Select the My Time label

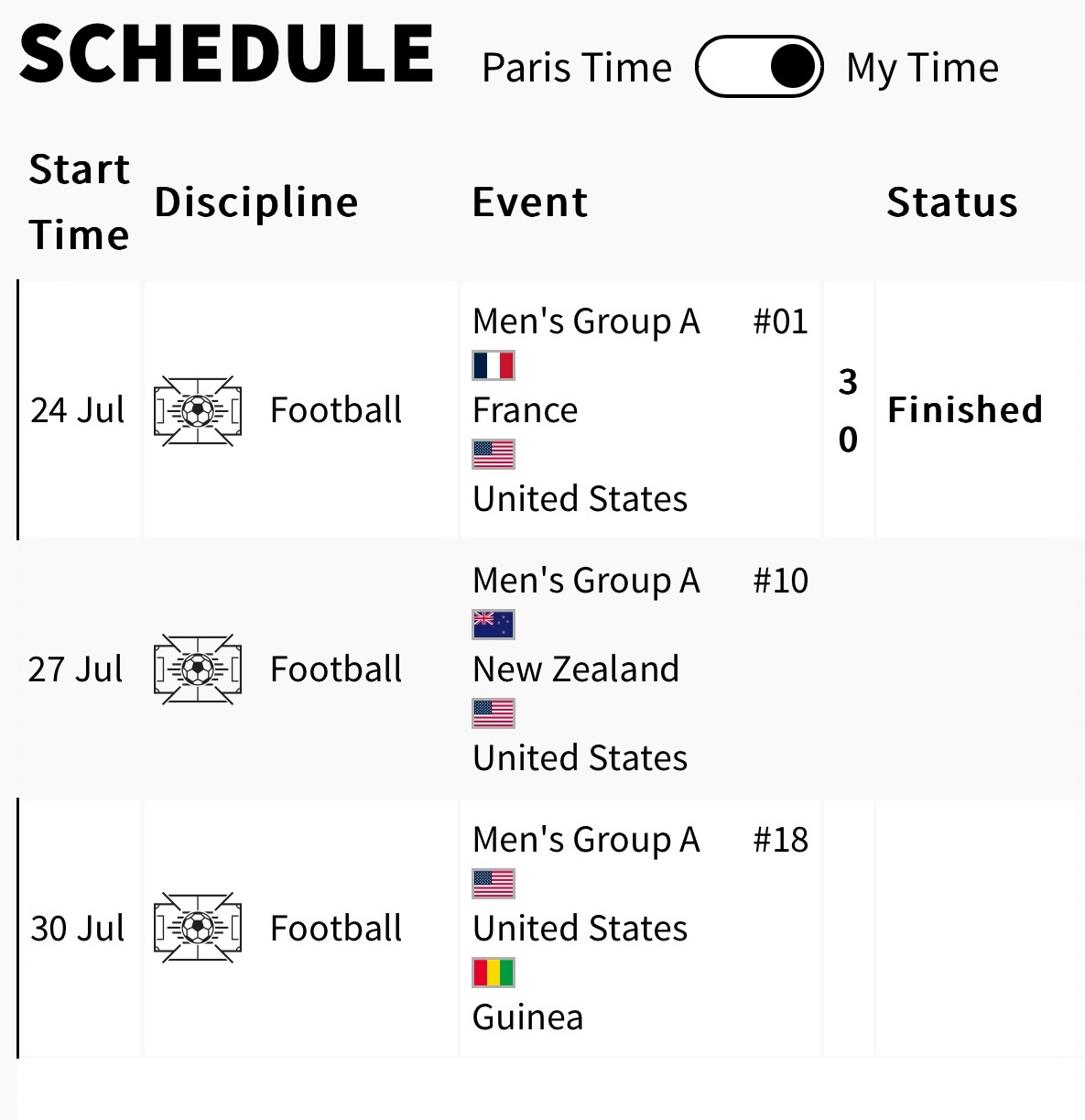[922, 68]
